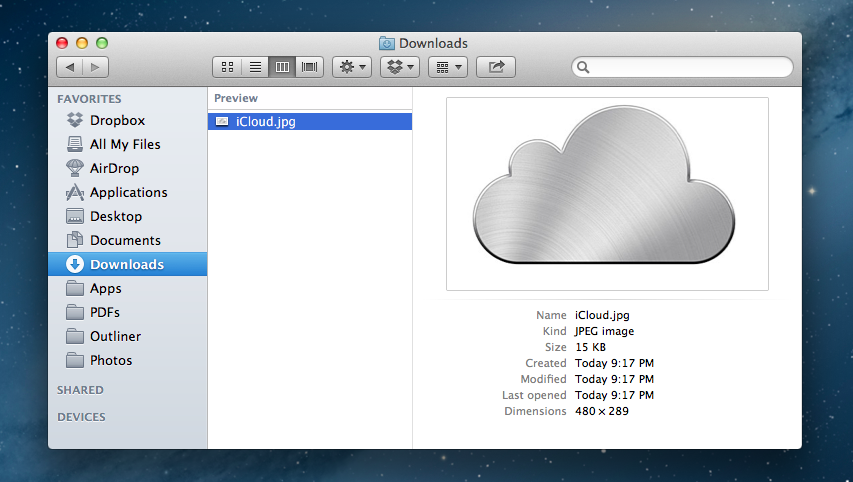Minimize the window with yellow button
This screenshot has height=482, width=853.
(82, 43)
